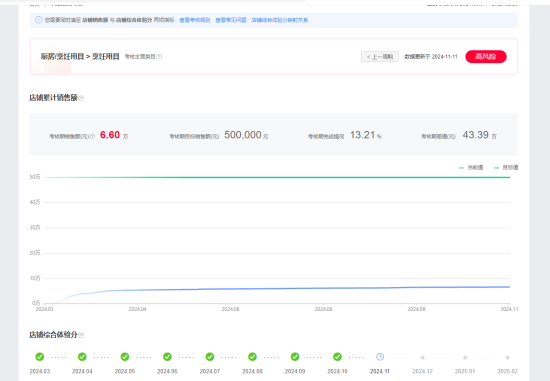This screenshot has height=381, width=550.
Task: Click the blue current value line on chart
Action: pyautogui.click(x=277, y=289)
